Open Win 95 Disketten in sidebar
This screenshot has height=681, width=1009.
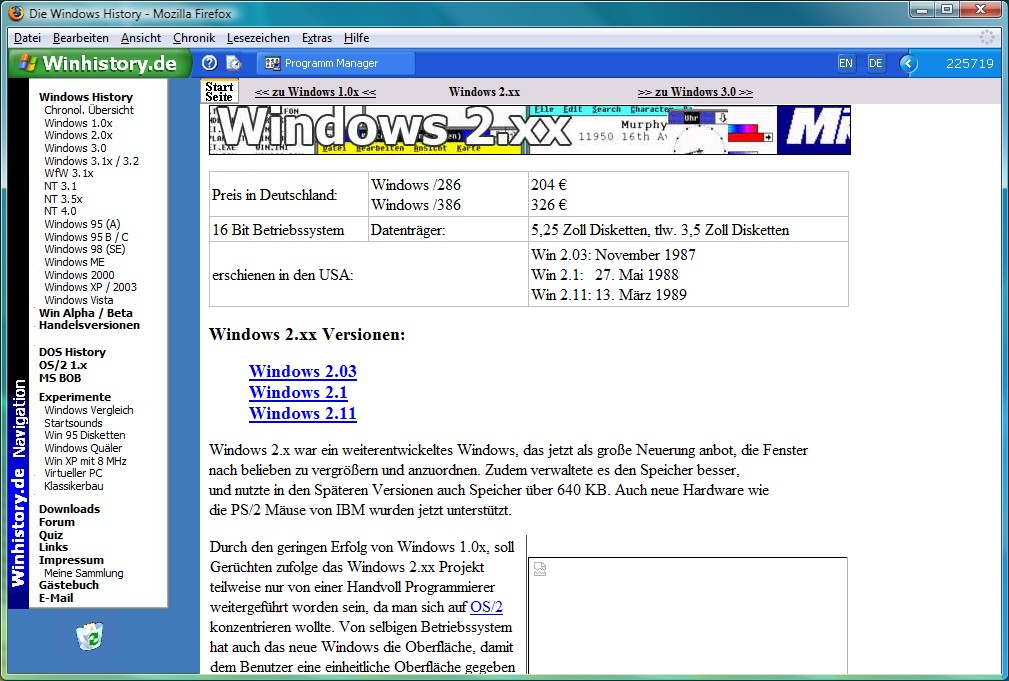click(x=84, y=435)
